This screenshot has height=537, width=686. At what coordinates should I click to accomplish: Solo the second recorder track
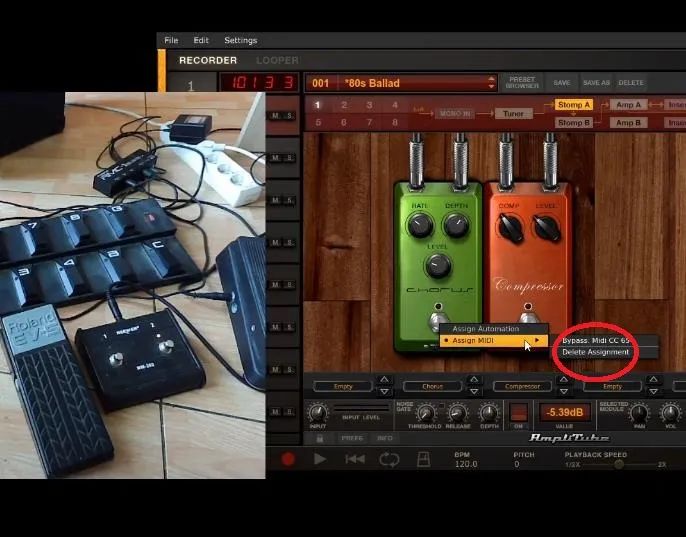pyautogui.click(x=289, y=158)
